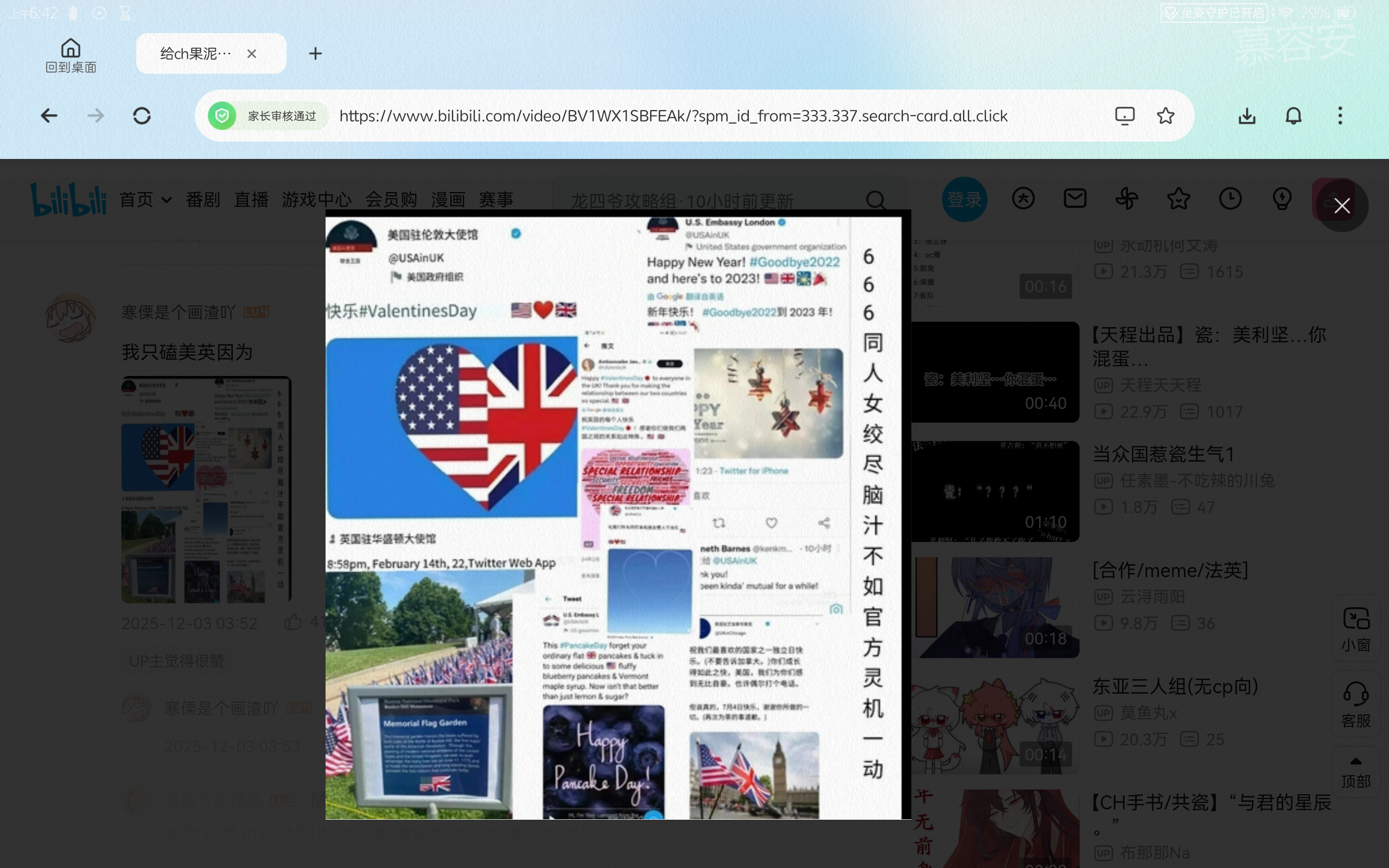Reload the page with refresh icon
Image resolution: width=1389 pixels, height=868 pixels.
pyautogui.click(x=142, y=116)
